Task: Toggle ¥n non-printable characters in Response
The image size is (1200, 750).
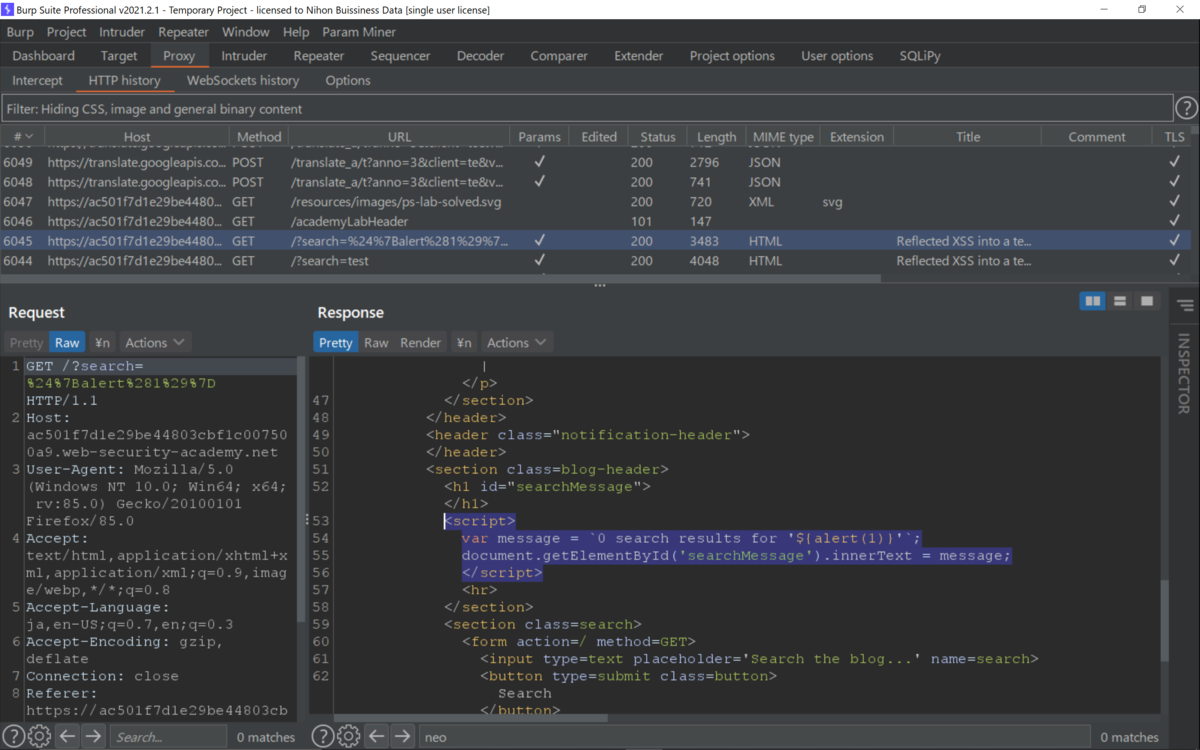Action: pos(463,342)
